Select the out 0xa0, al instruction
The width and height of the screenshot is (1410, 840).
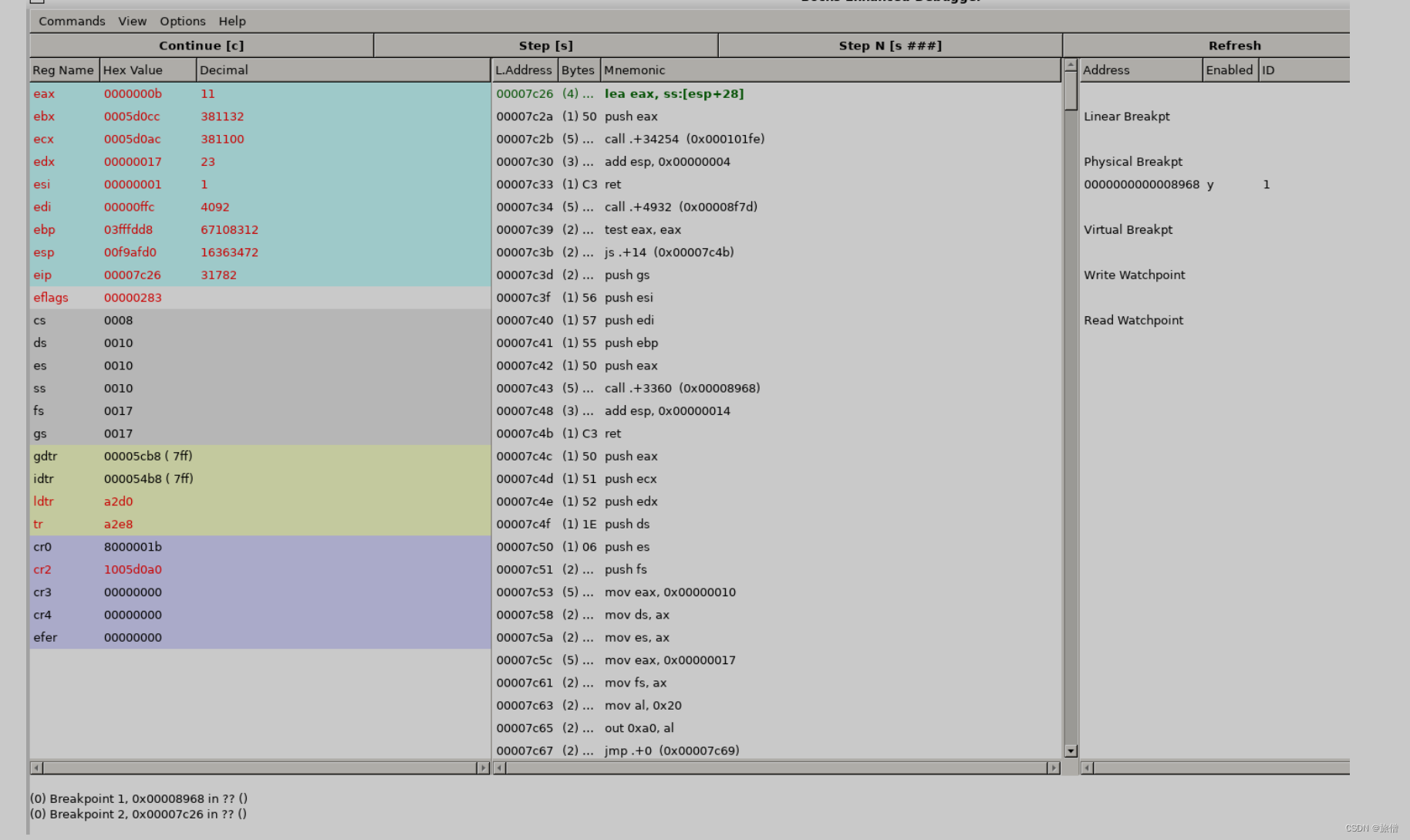point(777,728)
